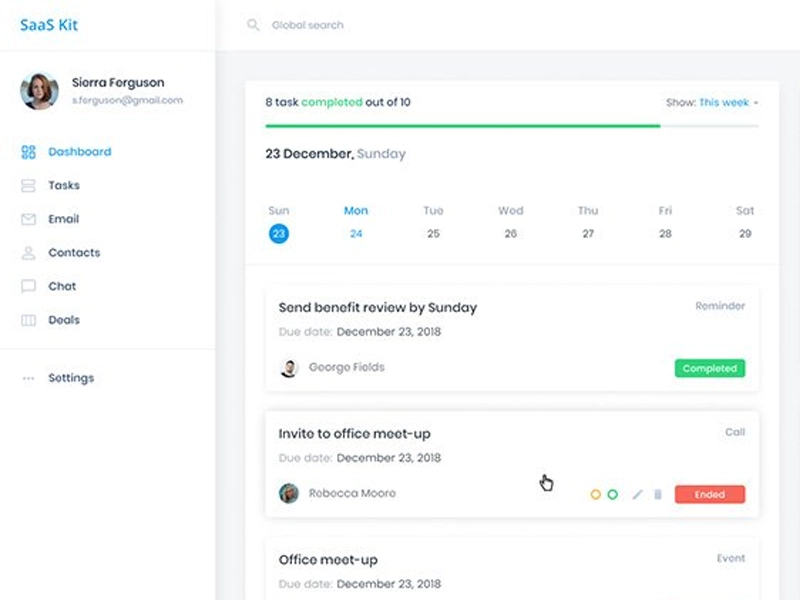
Task: Click the red Ended status button
Action: coord(709,494)
